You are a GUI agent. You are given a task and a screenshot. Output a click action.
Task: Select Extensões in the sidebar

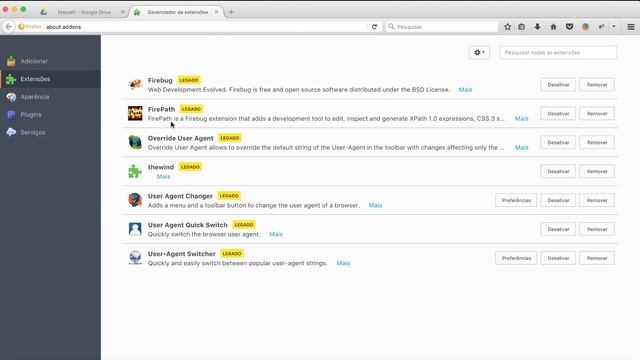coord(50,79)
